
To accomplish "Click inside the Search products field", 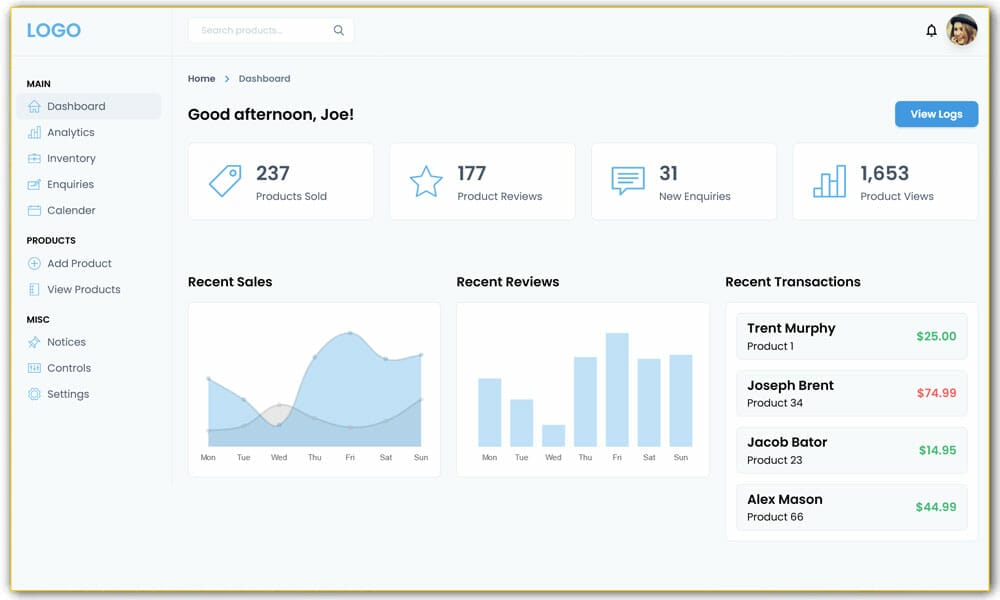I will (250, 30).
